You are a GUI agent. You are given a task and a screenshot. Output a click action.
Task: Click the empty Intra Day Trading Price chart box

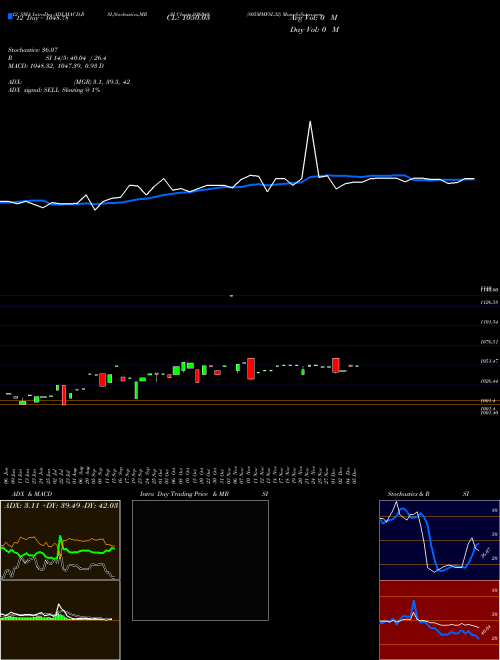pyautogui.click(x=200, y=560)
